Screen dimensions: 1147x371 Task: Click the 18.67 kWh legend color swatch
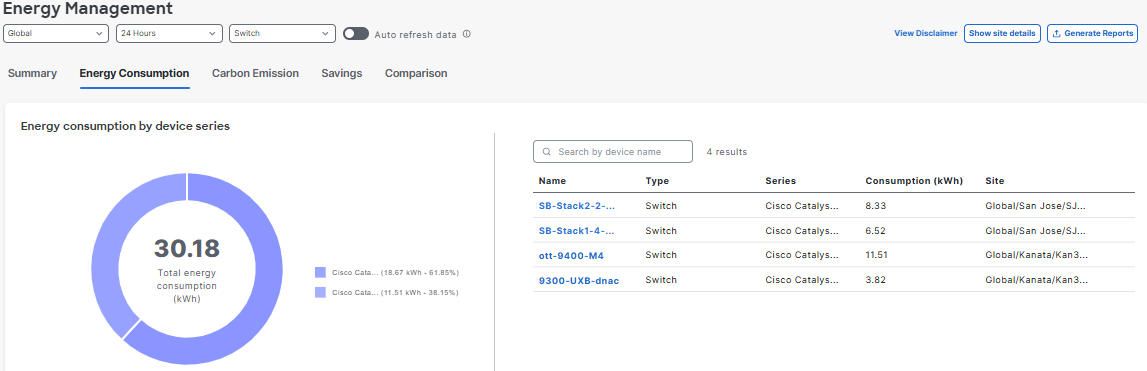(320, 272)
